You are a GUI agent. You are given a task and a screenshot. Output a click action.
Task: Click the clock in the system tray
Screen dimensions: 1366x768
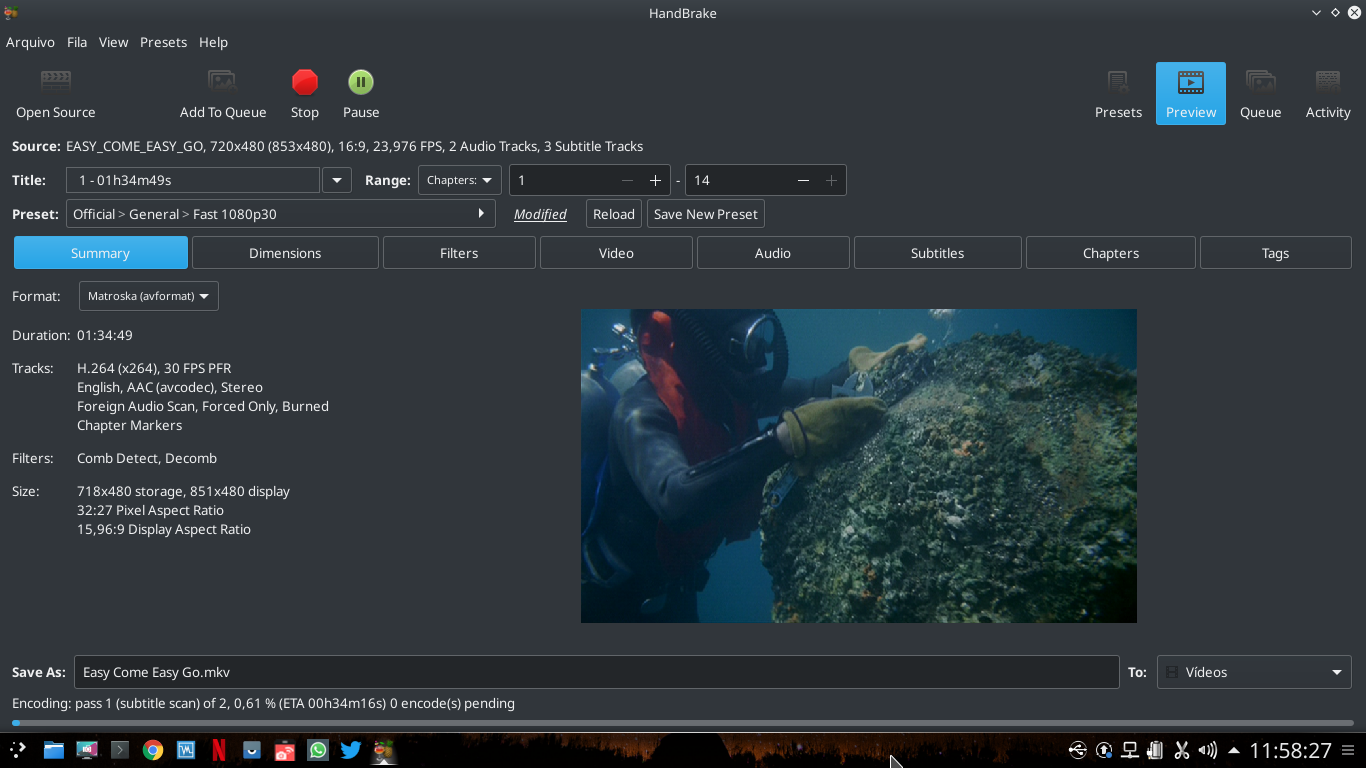coord(1290,750)
